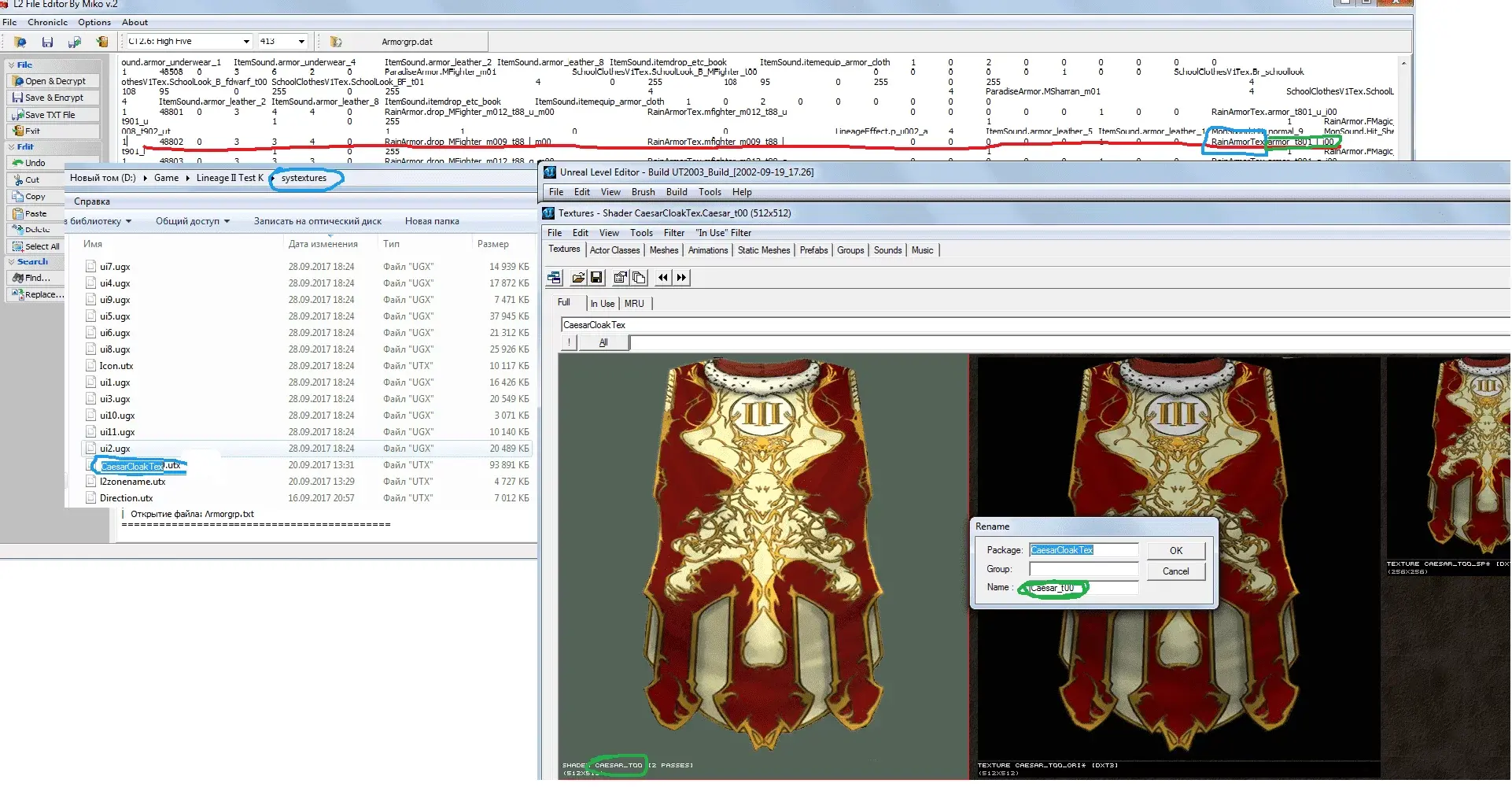Click Paste in the Edit panel
Image resolution: width=1512 pixels, height=787 pixels.
(x=35, y=214)
